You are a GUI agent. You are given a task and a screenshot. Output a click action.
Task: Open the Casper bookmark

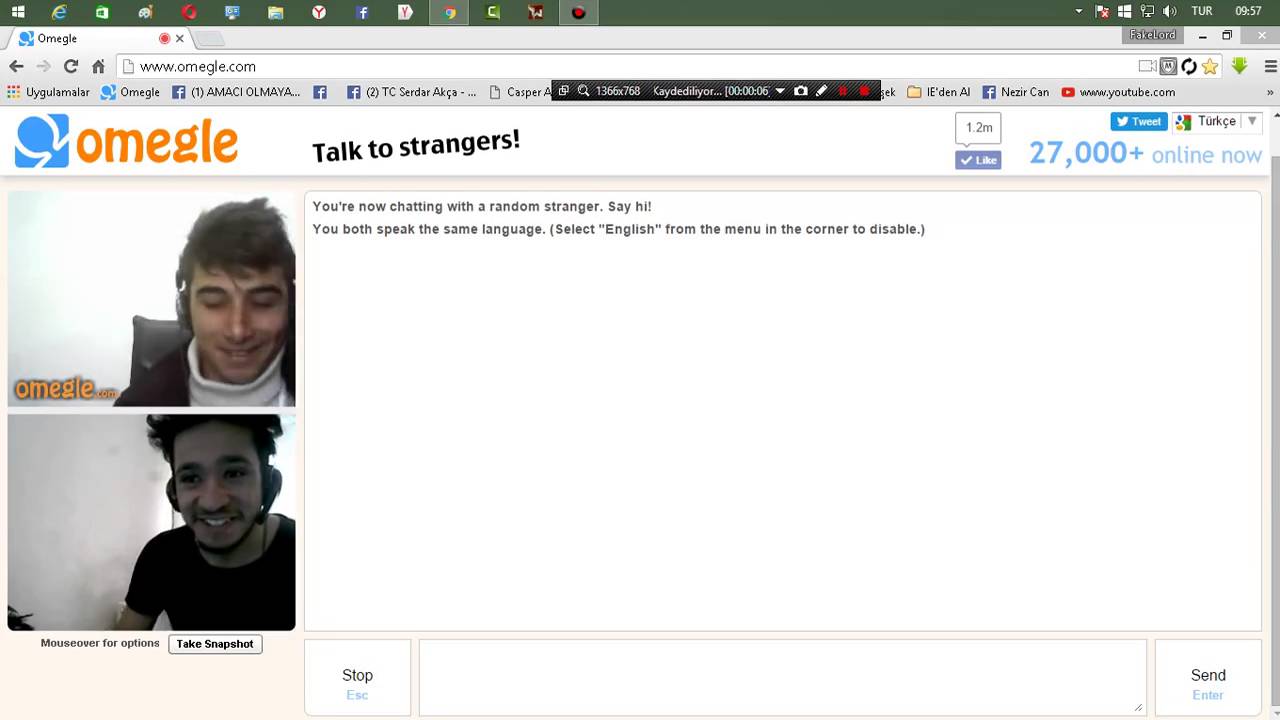click(521, 92)
